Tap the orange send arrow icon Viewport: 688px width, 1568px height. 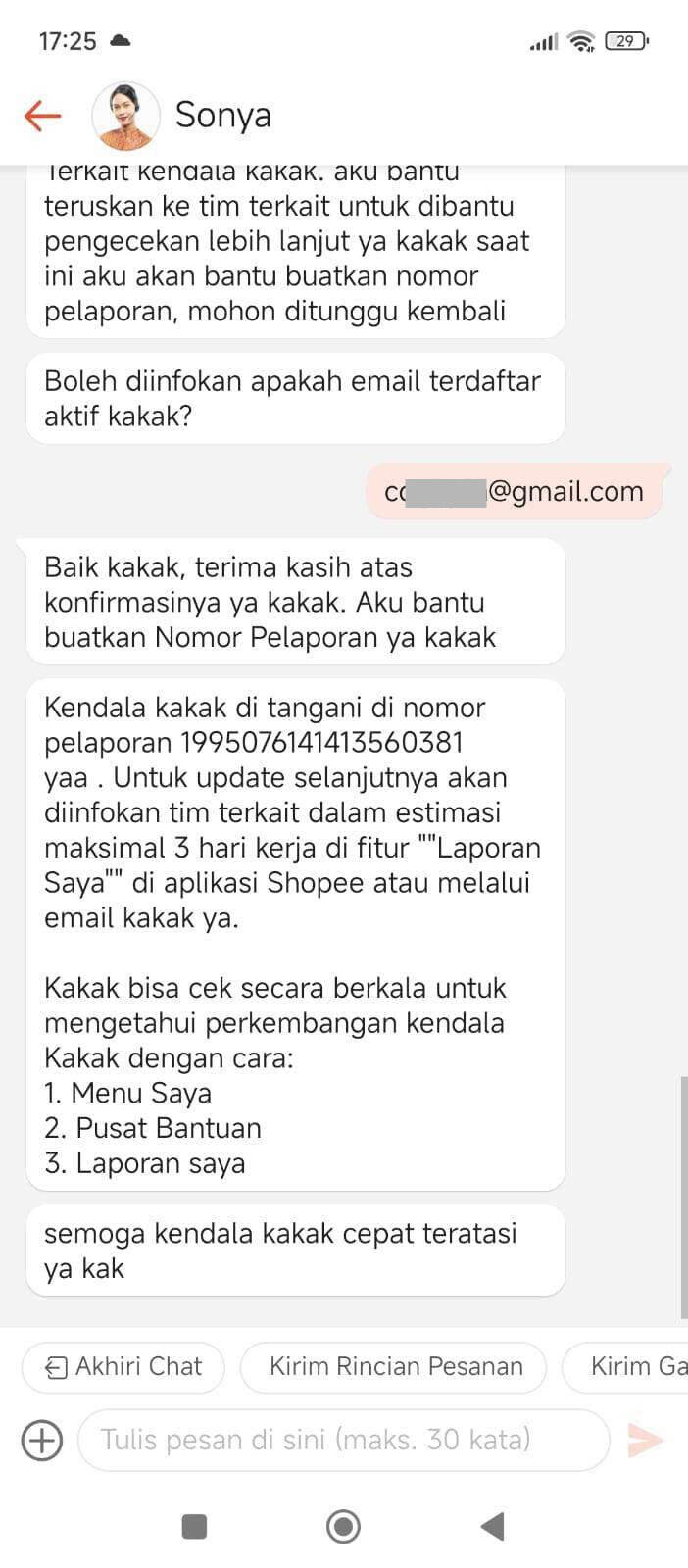point(645,1440)
